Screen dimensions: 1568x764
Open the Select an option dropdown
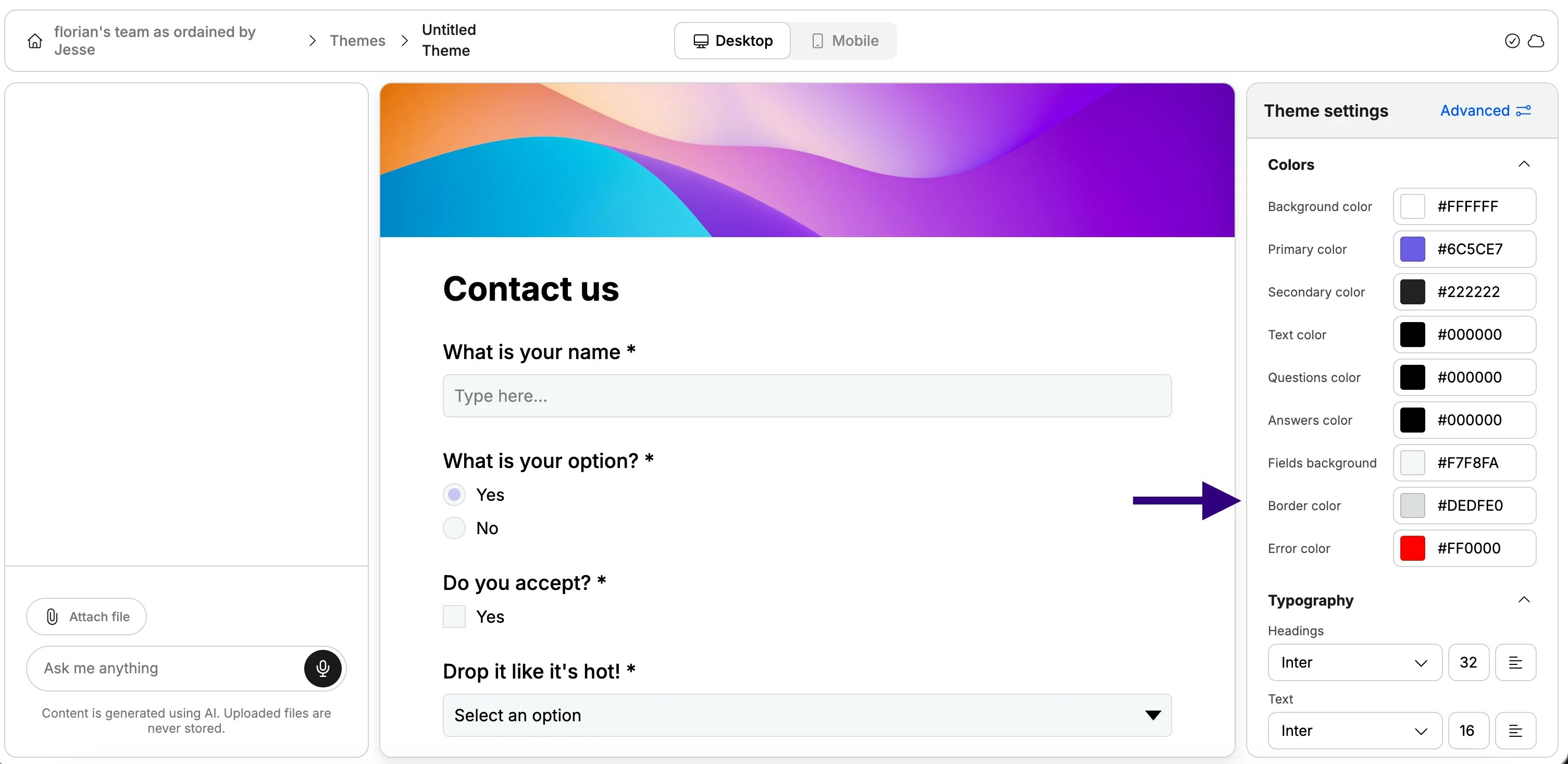coord(807,714)
